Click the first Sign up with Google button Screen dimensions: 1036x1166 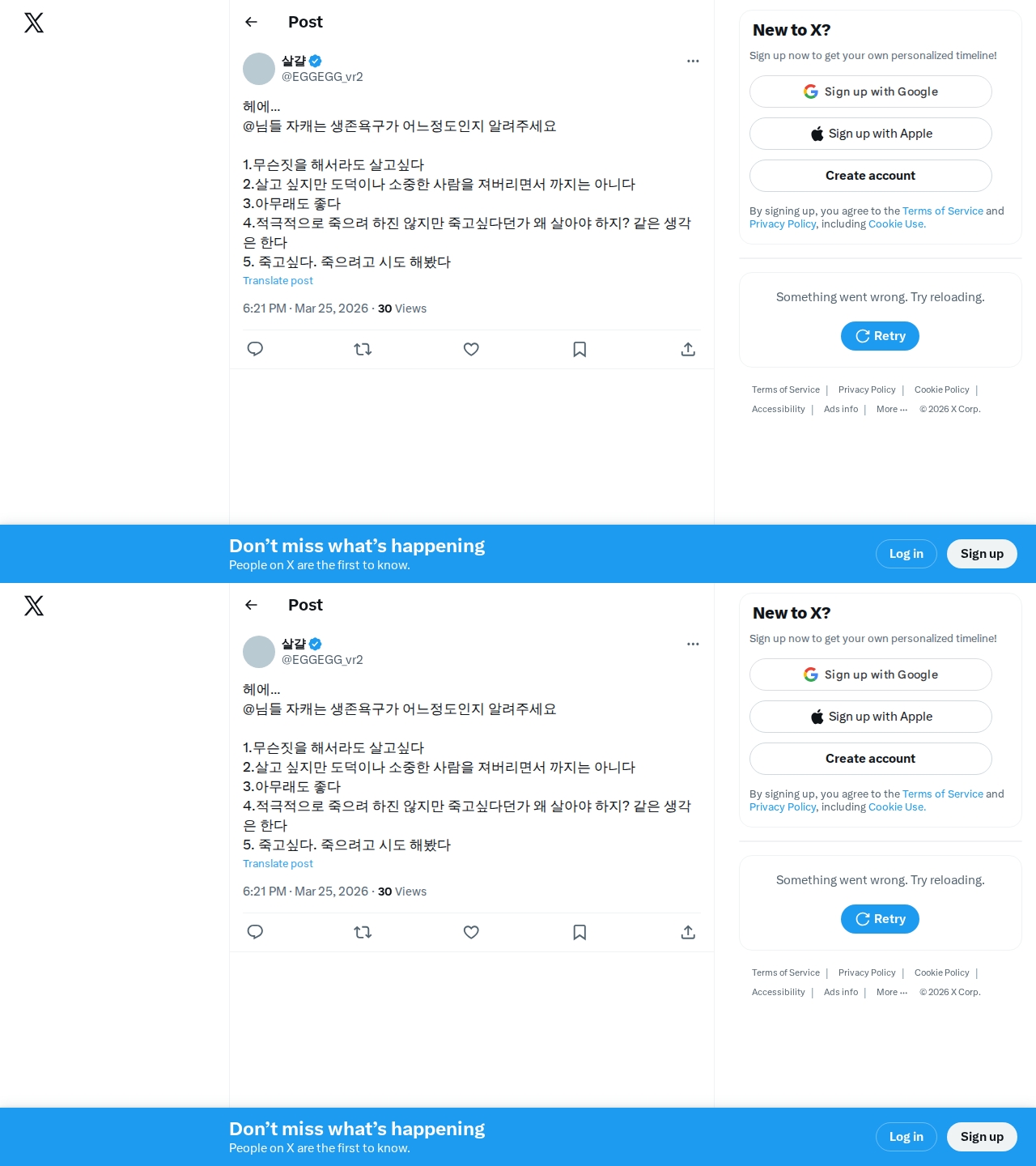(871, 91)
